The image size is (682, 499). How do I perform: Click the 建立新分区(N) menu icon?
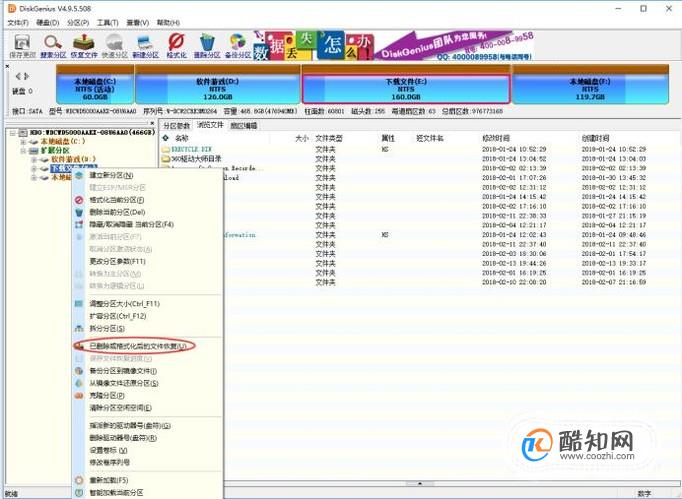[79, 175]
